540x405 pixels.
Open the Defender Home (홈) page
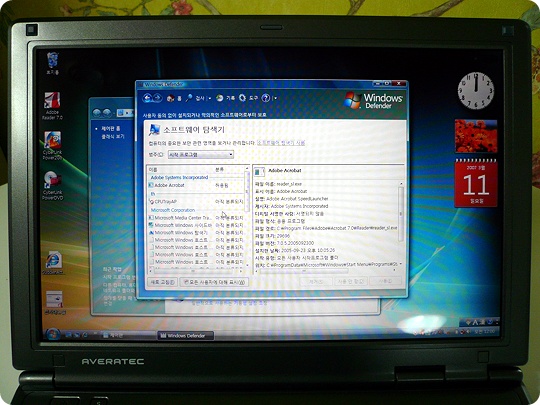pyautogui.click(x=174, y=99)
